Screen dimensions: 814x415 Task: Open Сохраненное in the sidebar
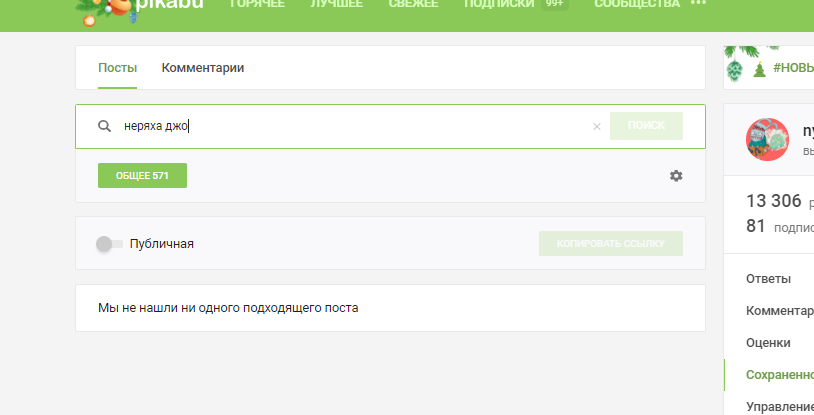point(780,374)
